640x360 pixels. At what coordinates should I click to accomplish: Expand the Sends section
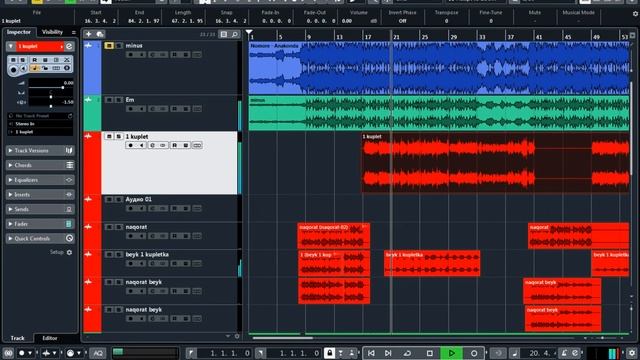[x=10, y=209]
